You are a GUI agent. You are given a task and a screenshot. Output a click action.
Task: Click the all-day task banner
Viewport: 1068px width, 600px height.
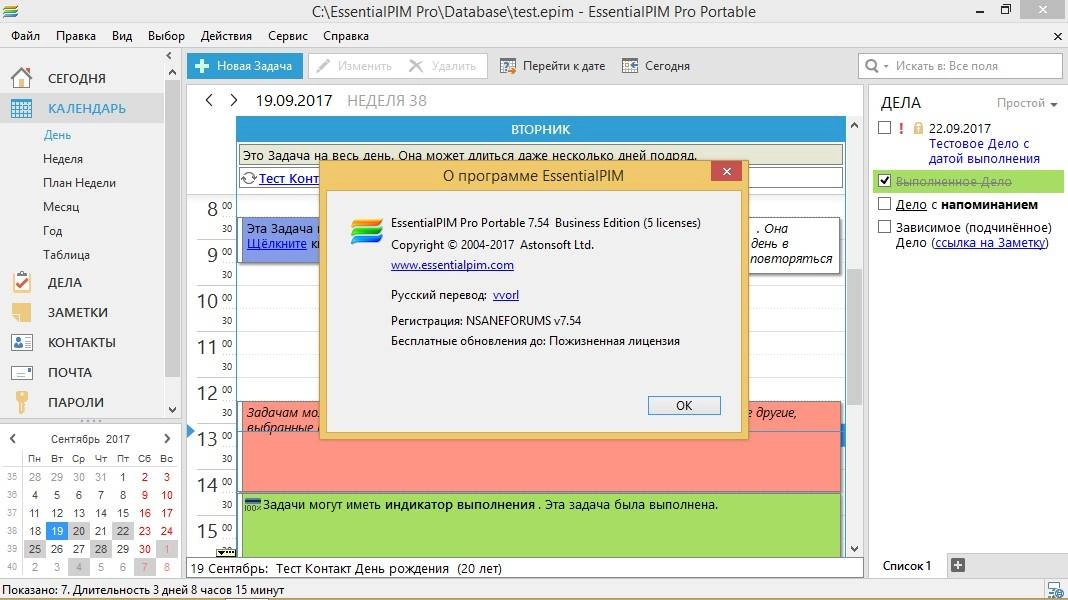coord(541,155)
